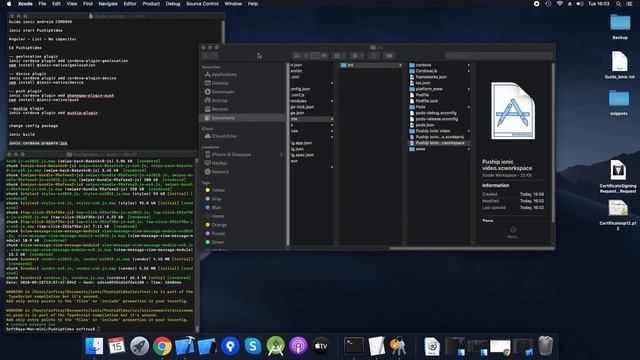Open the Xcode app menu
Viewport: 640px width, 360px height.
tap(25, 4)
